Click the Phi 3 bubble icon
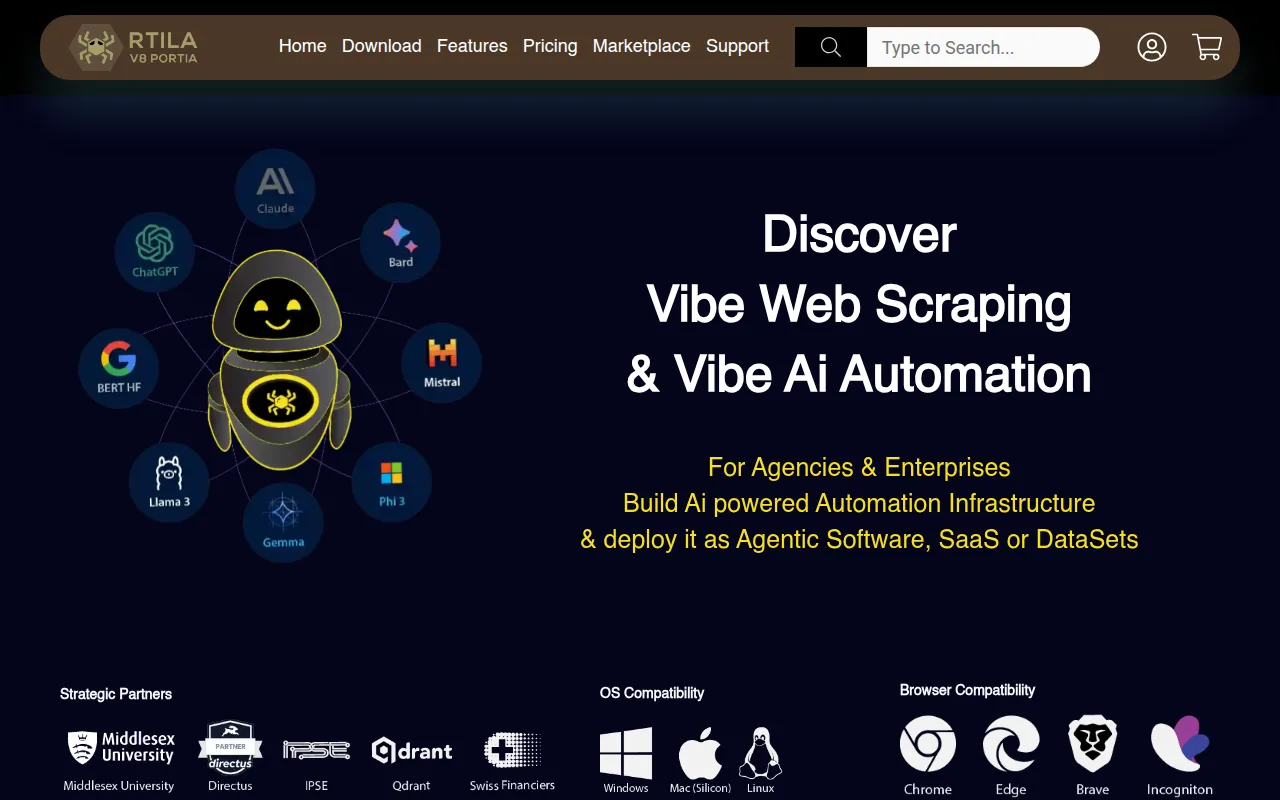Screen dimensions: 1280x800 [391, 482]
